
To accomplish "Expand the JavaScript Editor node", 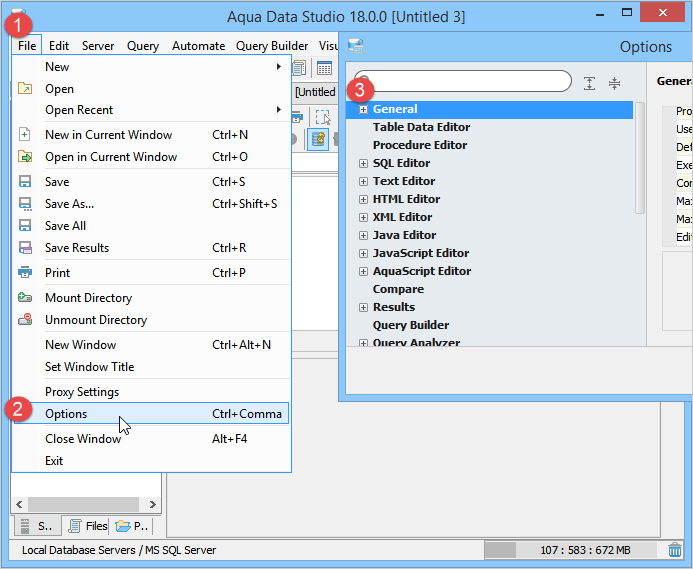I will [x=363, y=253].
